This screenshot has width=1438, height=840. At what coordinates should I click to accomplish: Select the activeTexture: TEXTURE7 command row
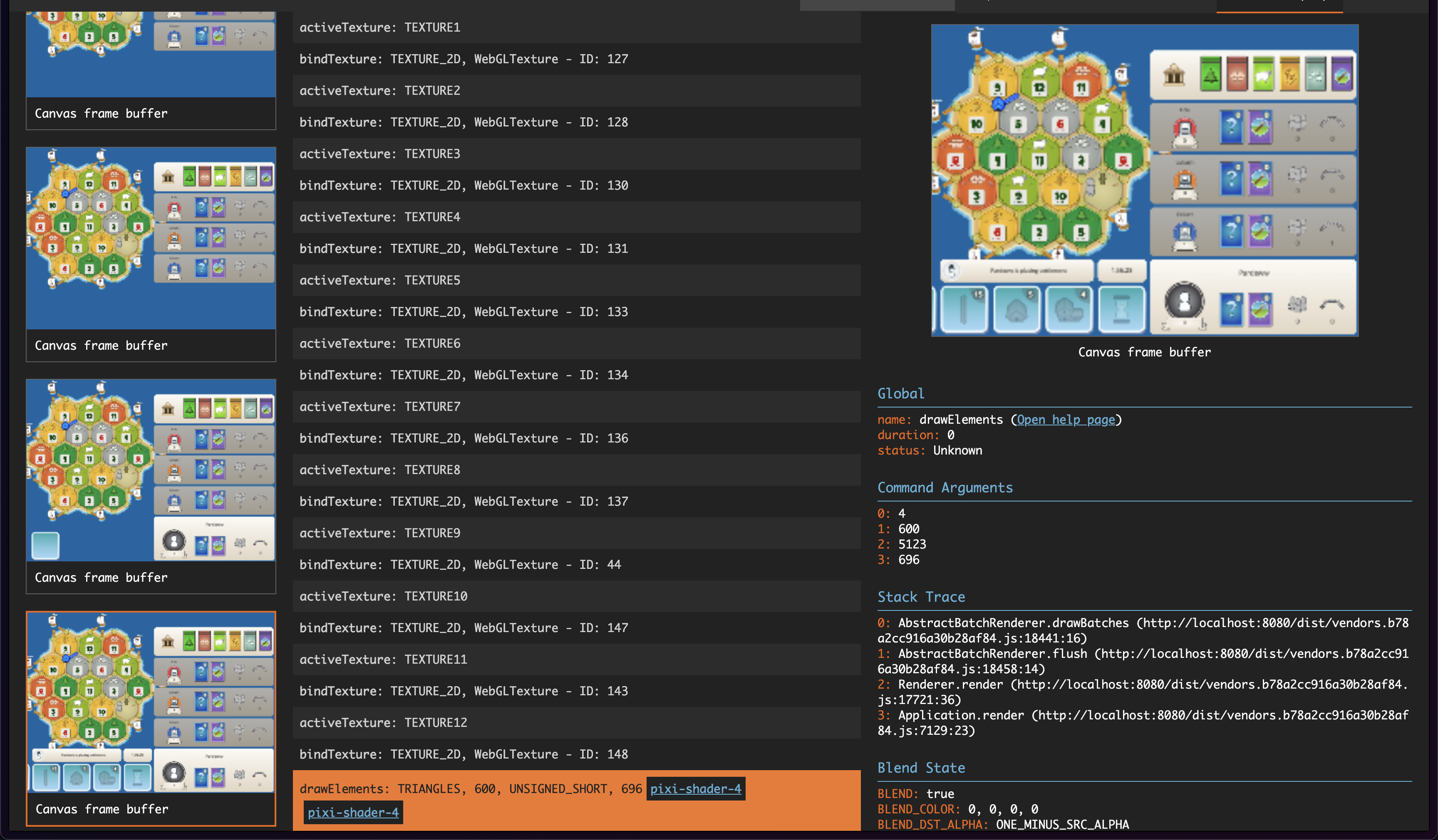tap(577, 407)
